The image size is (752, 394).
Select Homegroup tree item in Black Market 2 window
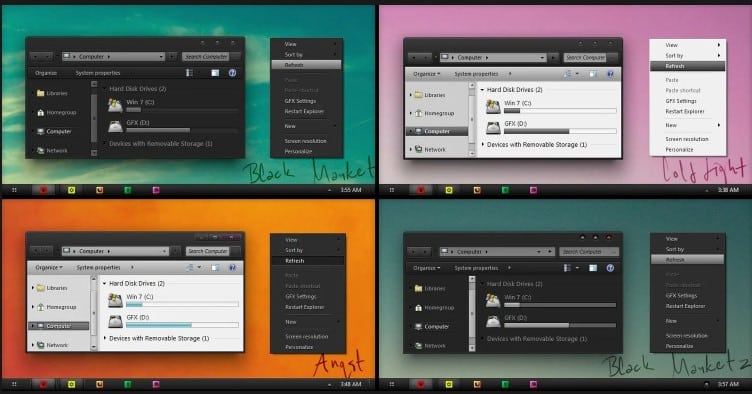(435, 308)
